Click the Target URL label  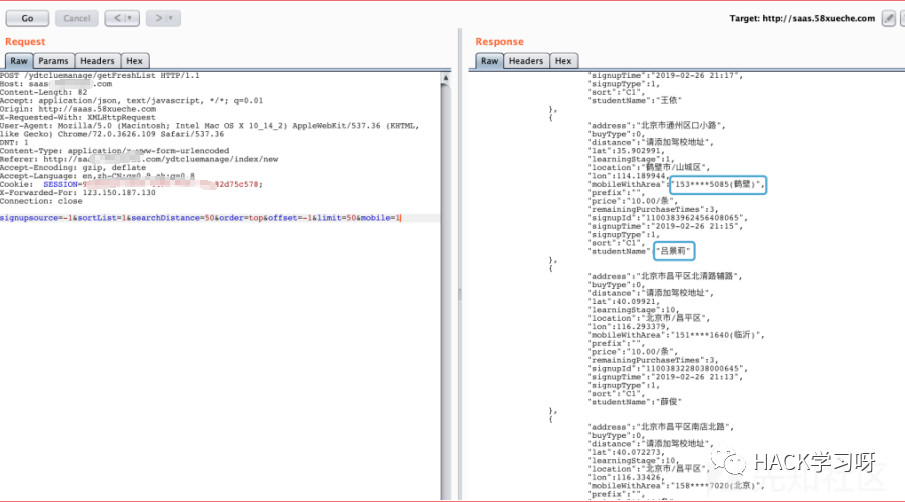point(802,18)
